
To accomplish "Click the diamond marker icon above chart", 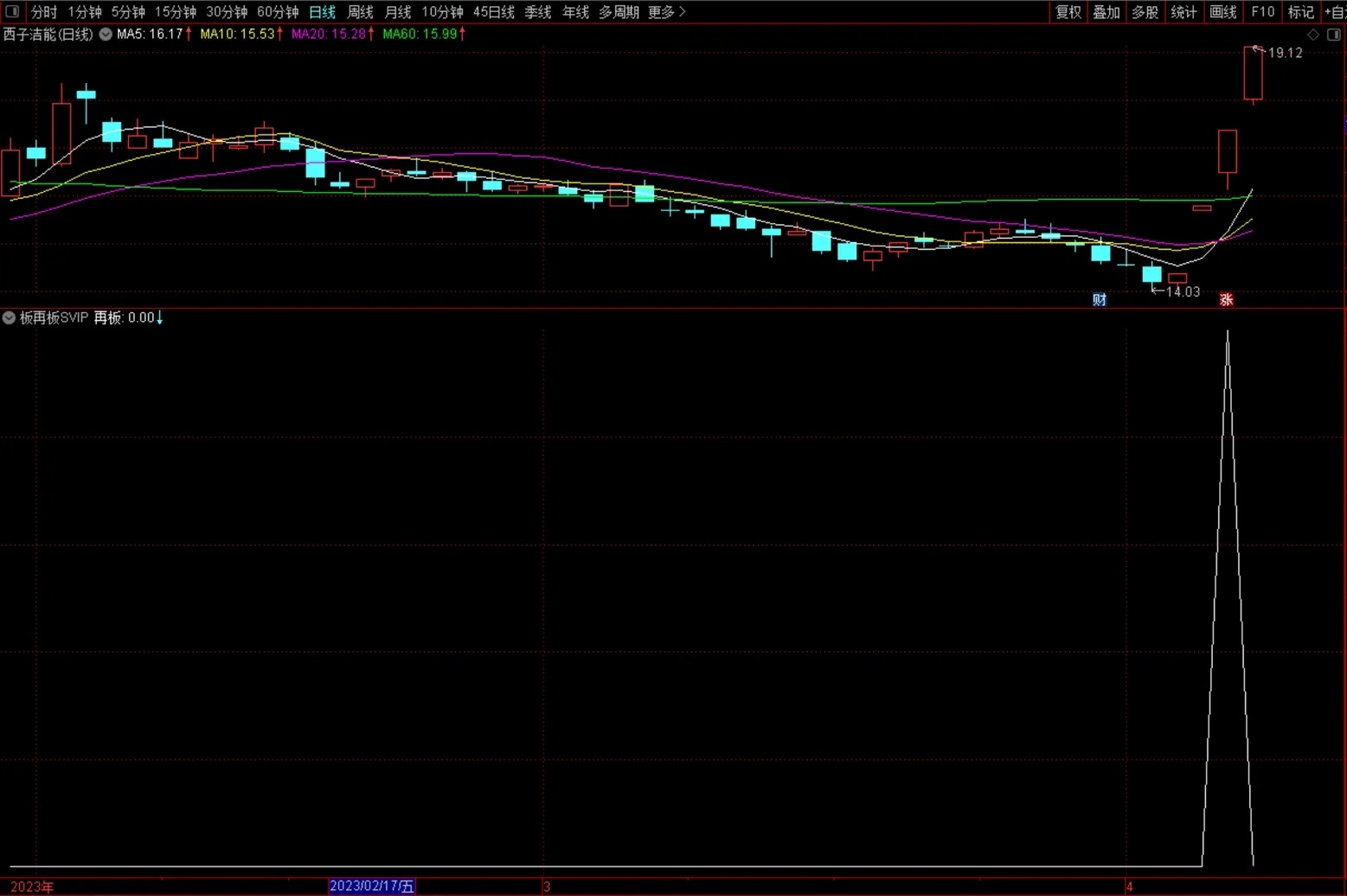I will click(1313, 35).
